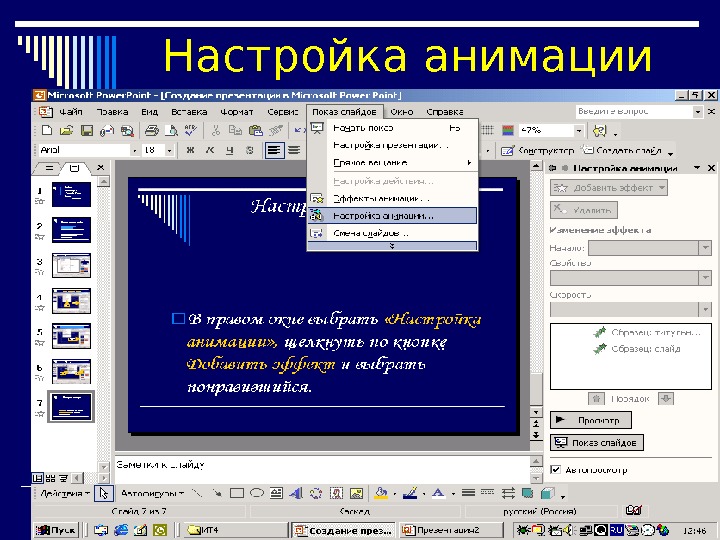Open the Скорость combo box
The width and height of the screenshot is (720, 540).
tap(631, 309)
